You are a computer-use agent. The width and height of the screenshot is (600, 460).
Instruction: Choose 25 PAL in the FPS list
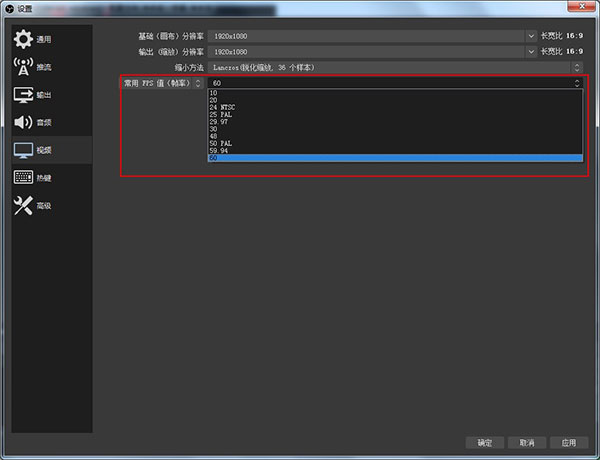[395, 115]
